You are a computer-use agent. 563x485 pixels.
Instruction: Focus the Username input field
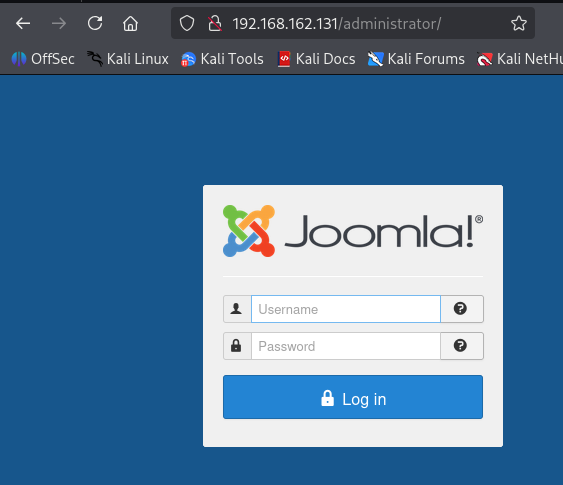346,309
